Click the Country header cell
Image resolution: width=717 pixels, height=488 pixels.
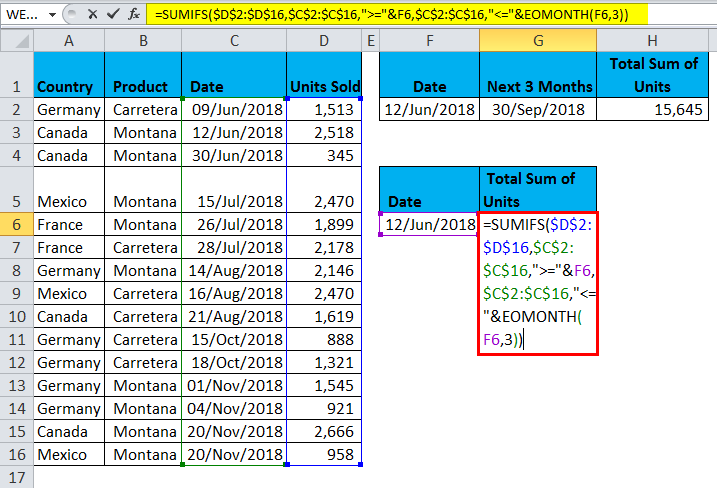[x=69, y=75]
